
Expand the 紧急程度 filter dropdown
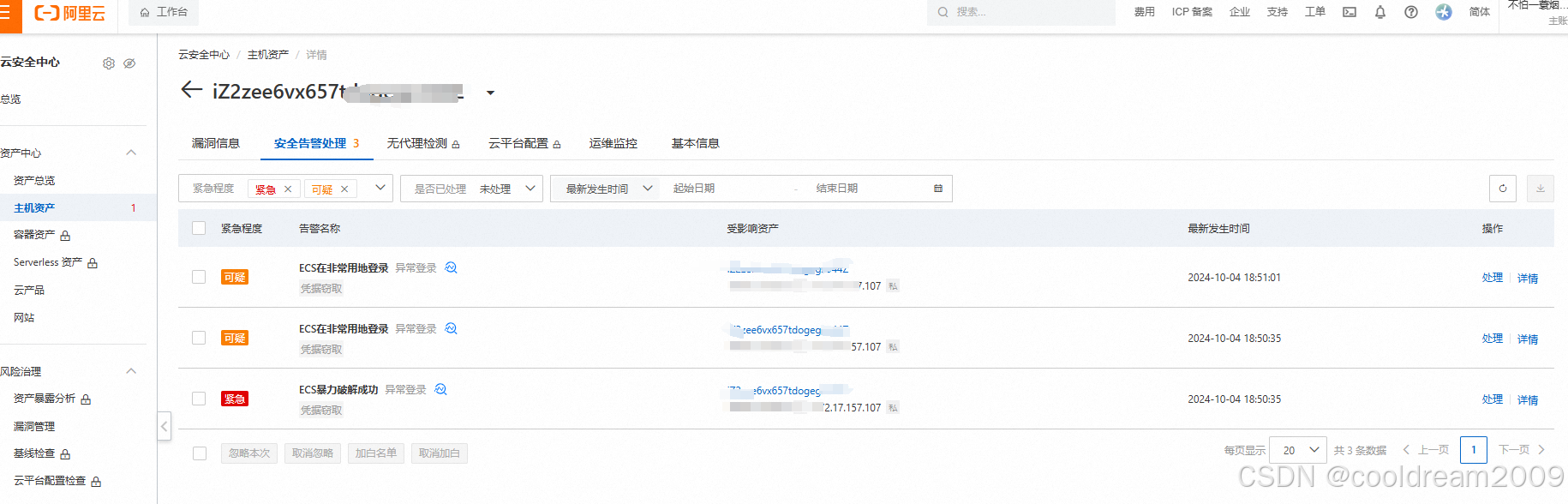pos(380,188)
